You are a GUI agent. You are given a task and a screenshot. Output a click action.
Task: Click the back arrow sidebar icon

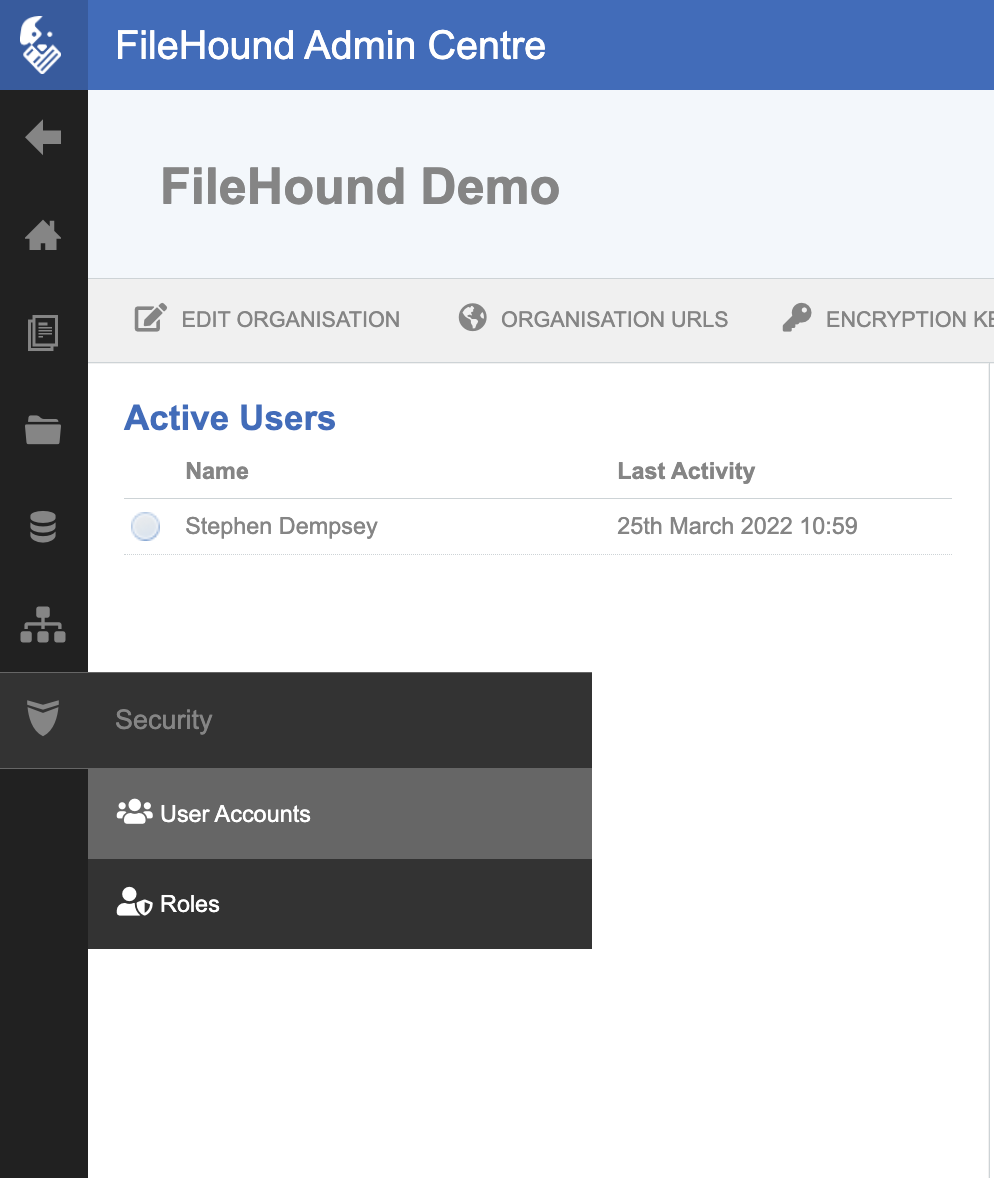(43, 137)
